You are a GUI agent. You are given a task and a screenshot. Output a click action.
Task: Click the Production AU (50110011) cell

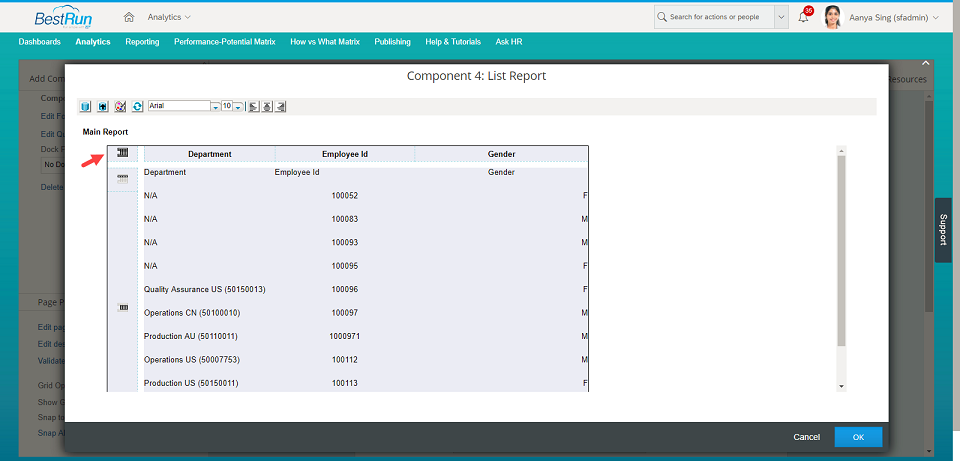(190, 336)
